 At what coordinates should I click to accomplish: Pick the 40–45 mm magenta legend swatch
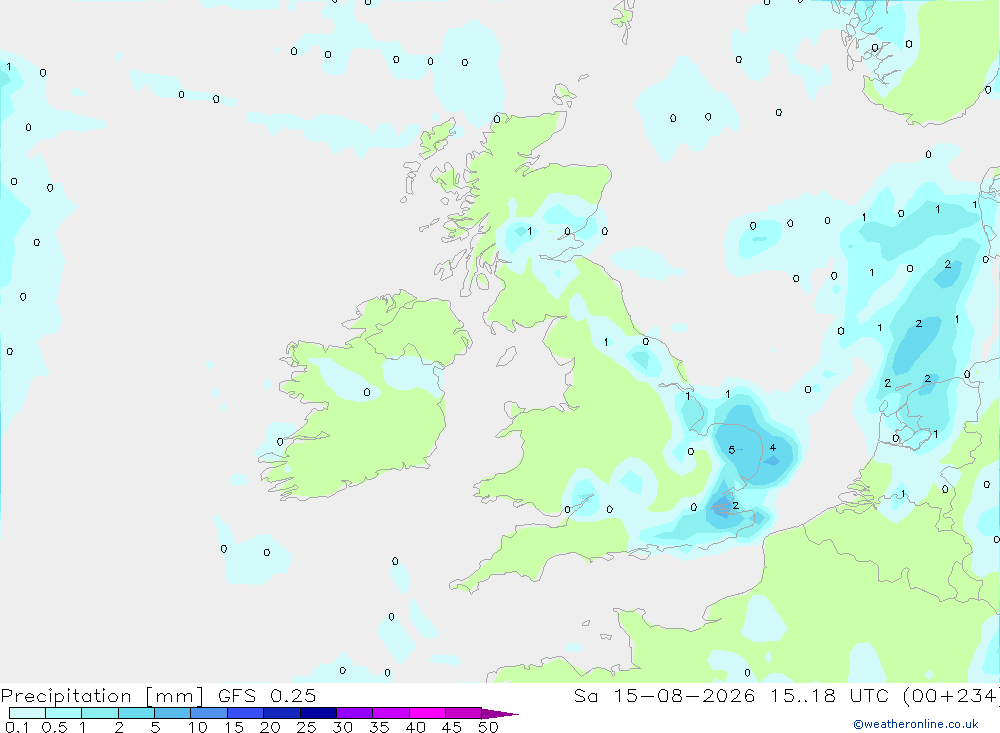(427, 713)
